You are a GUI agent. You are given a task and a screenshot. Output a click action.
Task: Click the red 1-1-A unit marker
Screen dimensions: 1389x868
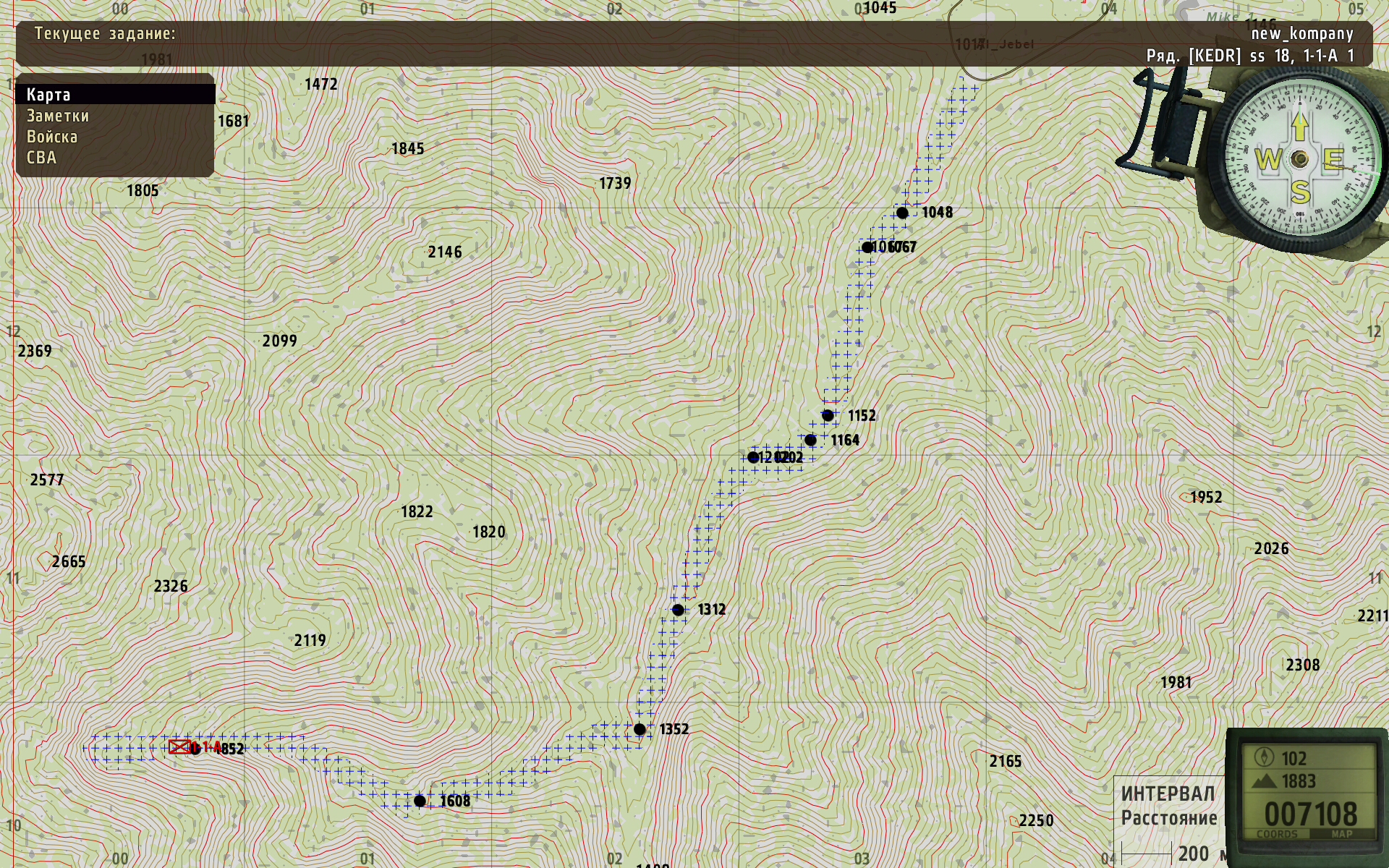coord(180,747)
